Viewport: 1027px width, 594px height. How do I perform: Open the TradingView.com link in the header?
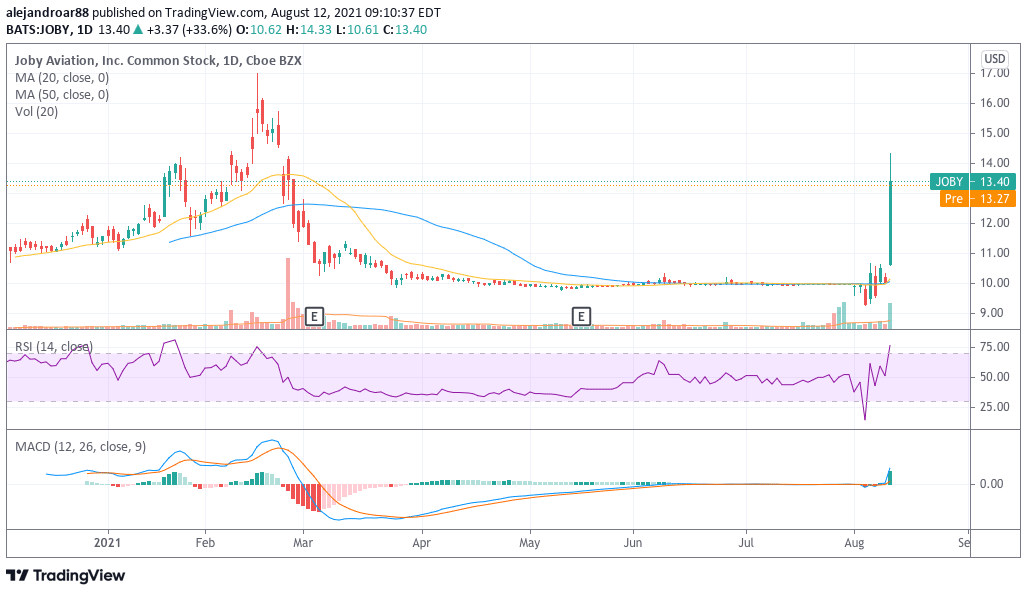coord(215,12)
